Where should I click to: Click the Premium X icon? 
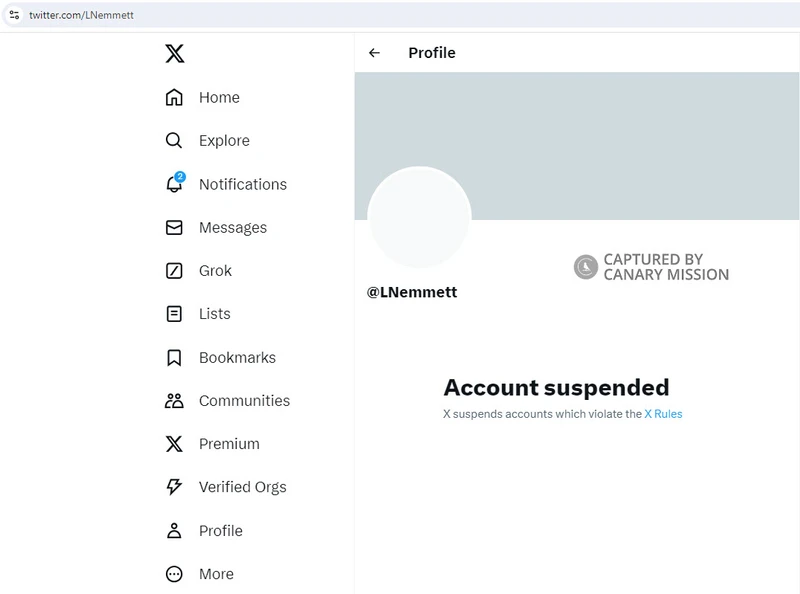click(174, 444)
